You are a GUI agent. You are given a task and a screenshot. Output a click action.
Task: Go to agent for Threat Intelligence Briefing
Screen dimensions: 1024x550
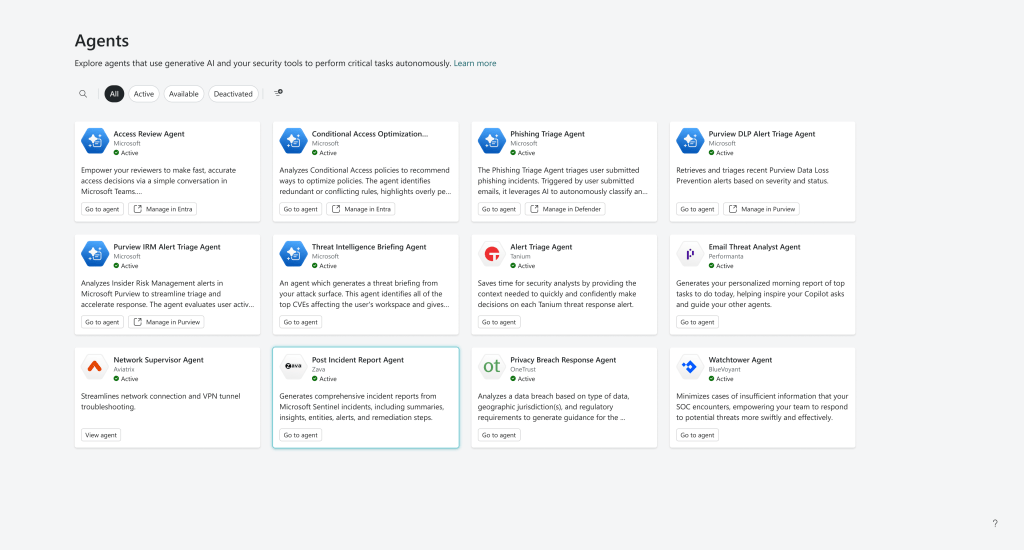click(x=300, y=322)
